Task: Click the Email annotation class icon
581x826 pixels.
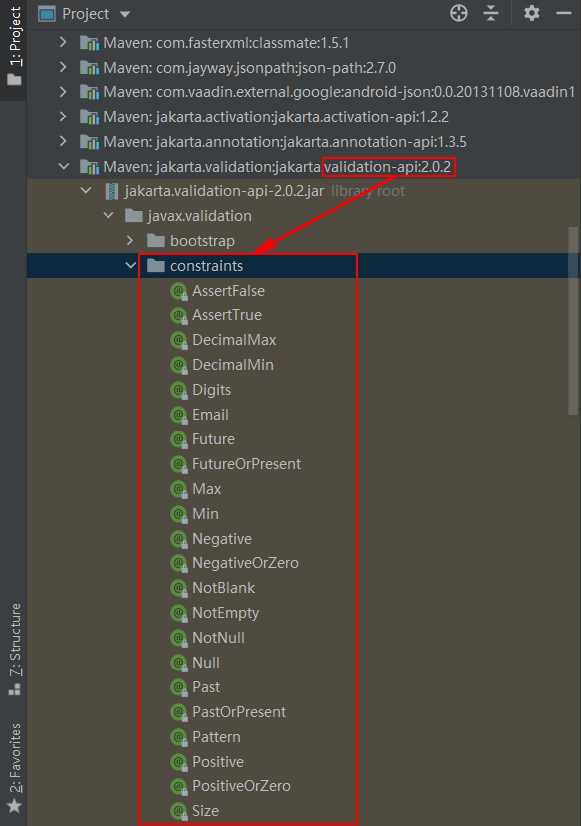Action: pyautogui.click(x=179, y=415)
